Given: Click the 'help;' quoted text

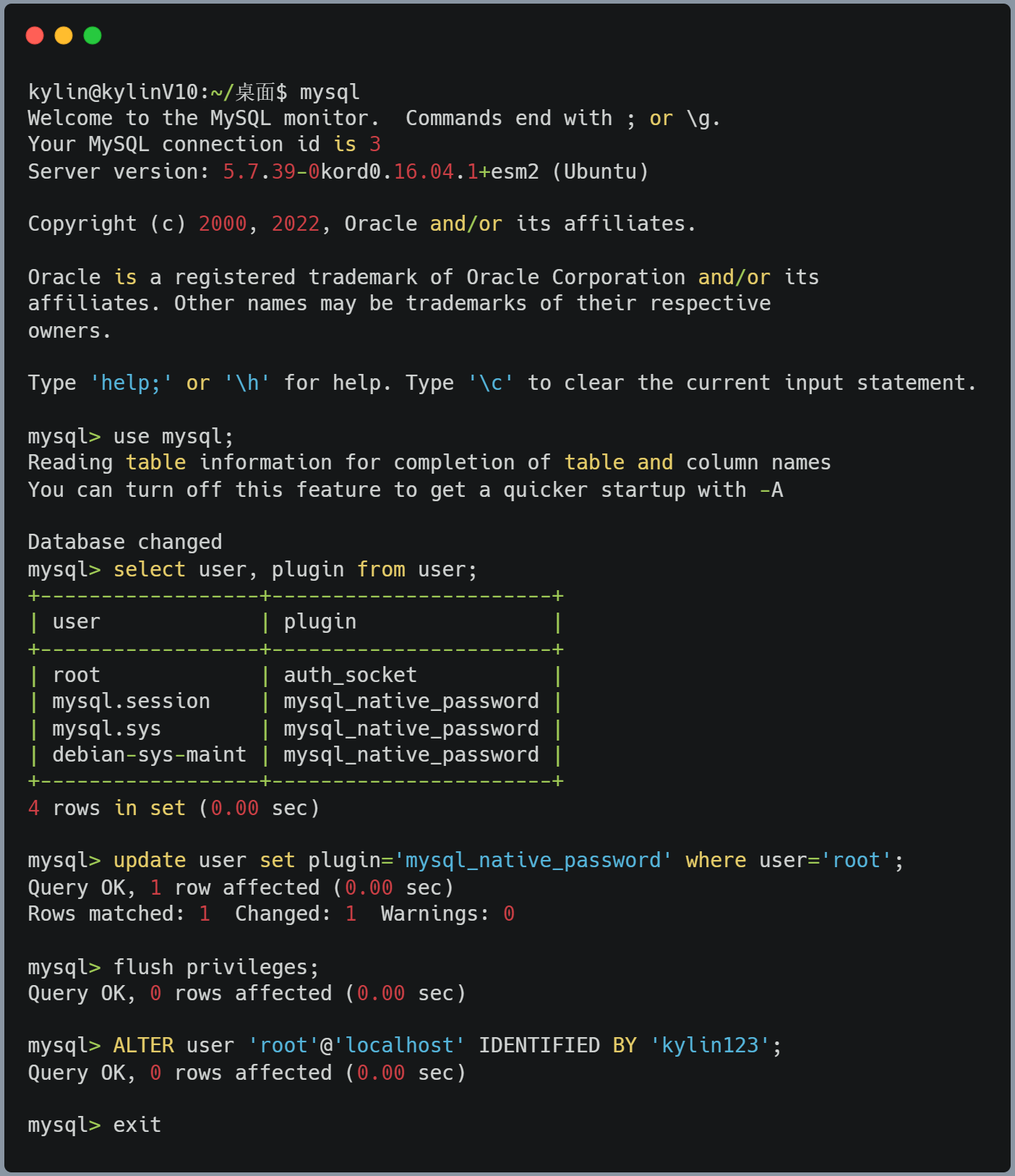Looking at the screenshot, I should click(x=131, y=383).
